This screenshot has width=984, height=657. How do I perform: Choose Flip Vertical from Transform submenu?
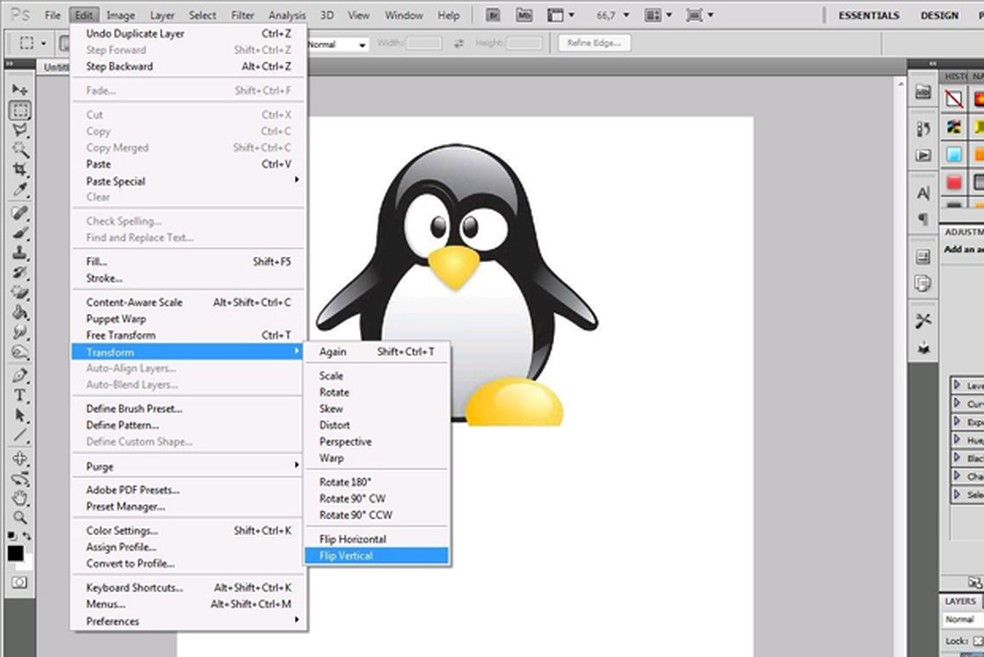[x=346, y=556]
